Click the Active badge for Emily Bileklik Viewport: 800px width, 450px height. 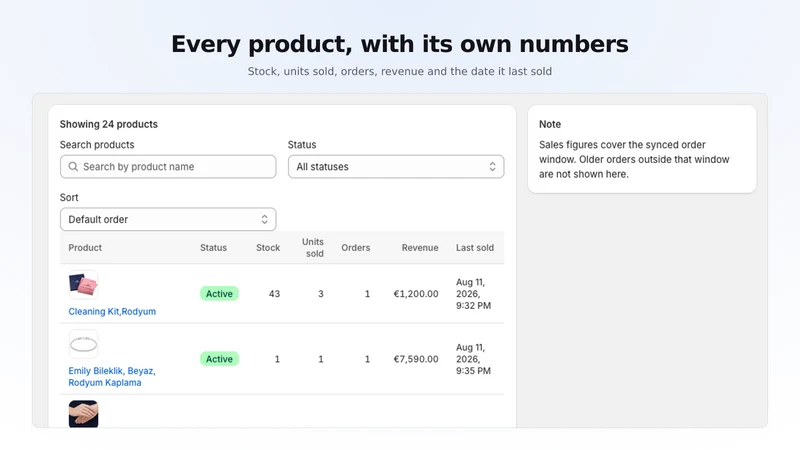pyautogui.click(x=219, y=359)
